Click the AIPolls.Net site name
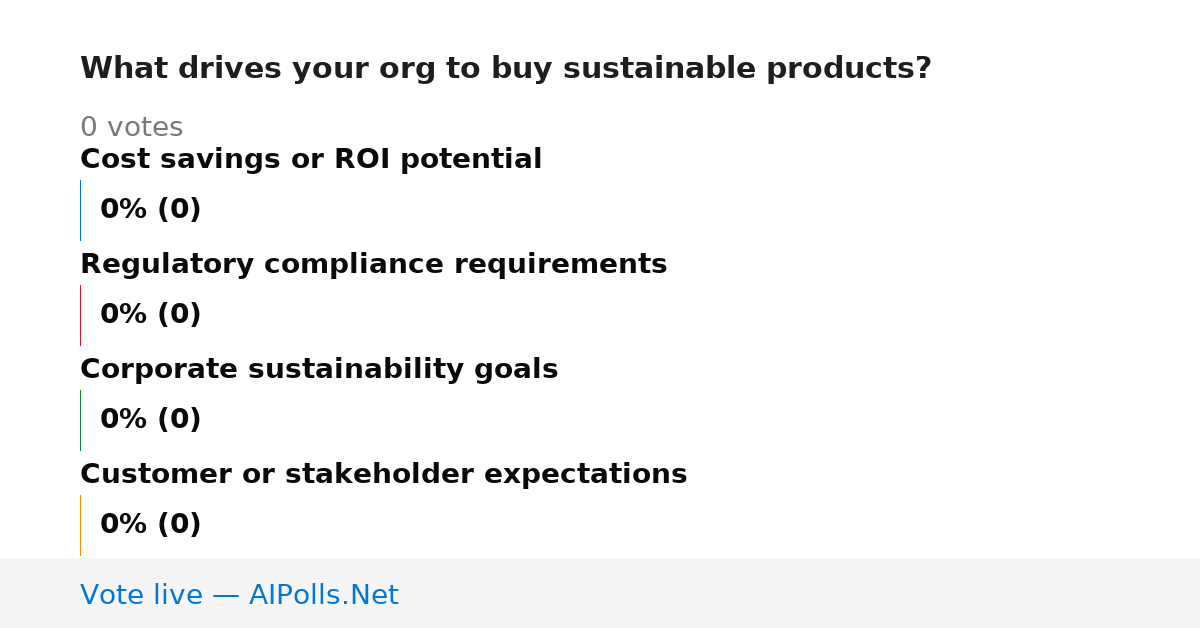 pos(323,596)
